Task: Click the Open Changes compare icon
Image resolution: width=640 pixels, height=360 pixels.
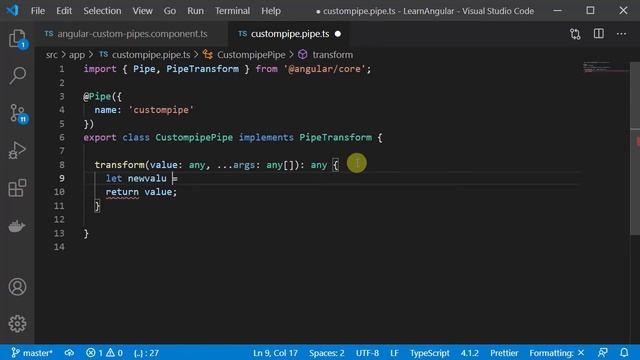Action: [575, 34]
